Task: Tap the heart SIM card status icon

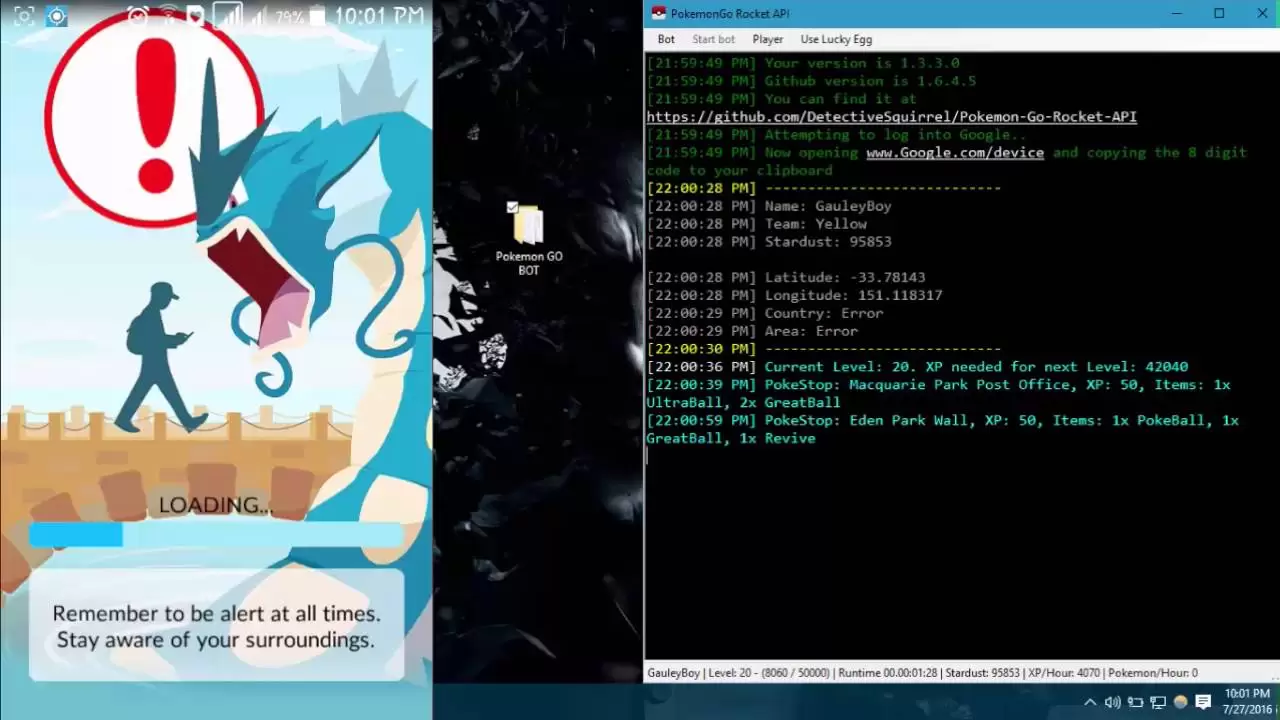Action: coord(196,16)
